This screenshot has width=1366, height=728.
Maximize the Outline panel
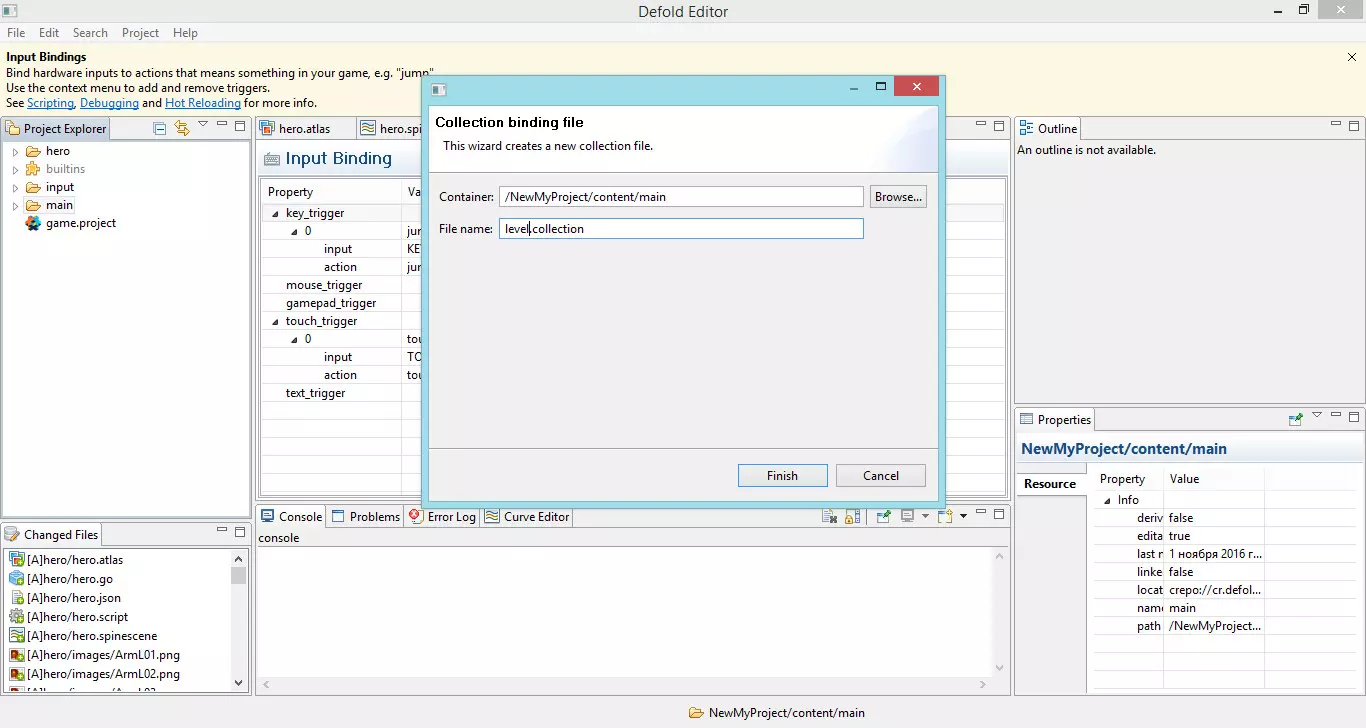point(1354,127)
